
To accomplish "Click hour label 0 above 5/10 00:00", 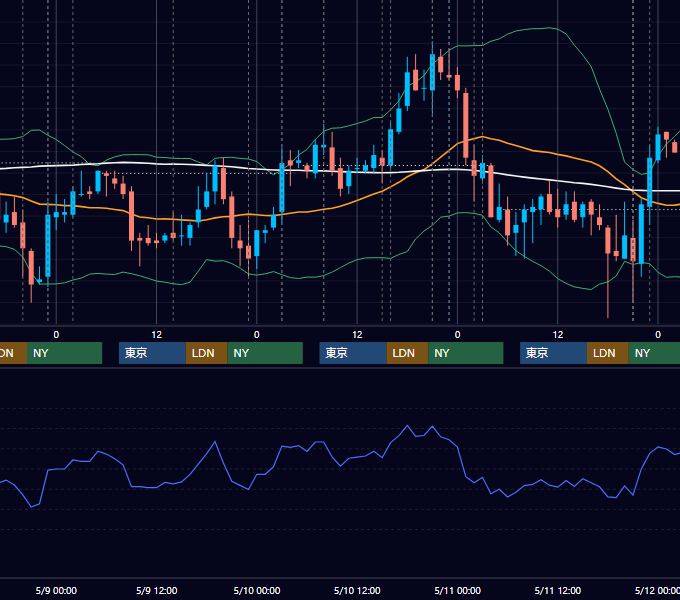I will (x=257, y=335).
